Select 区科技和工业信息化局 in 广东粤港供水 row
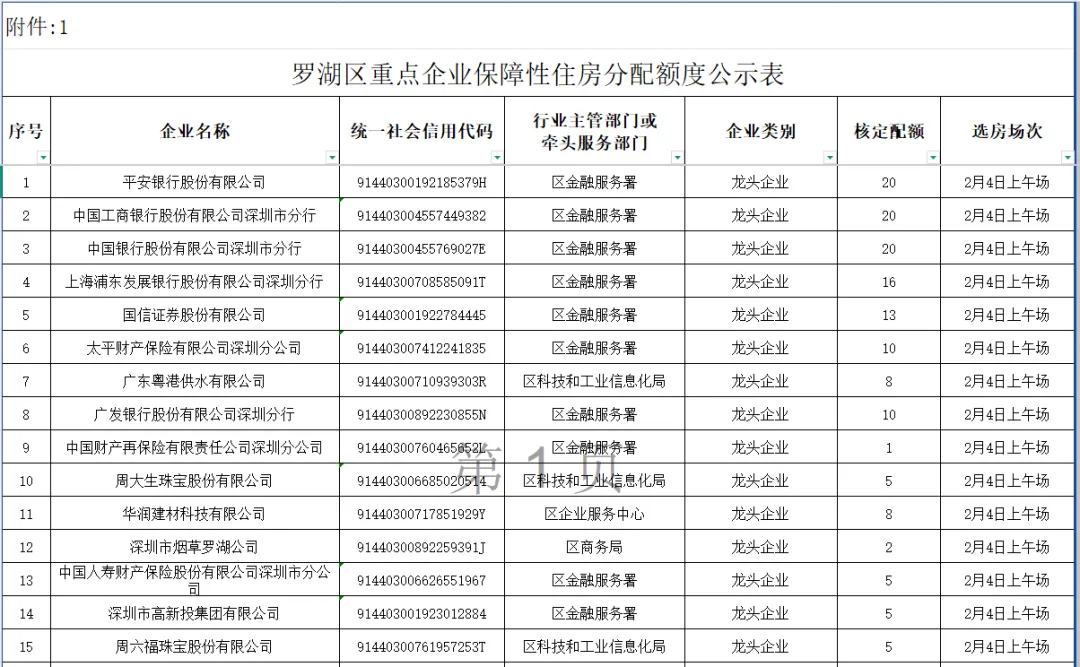Image resolution: width=1080 pixels, height=667 pixels. [595, 381]
